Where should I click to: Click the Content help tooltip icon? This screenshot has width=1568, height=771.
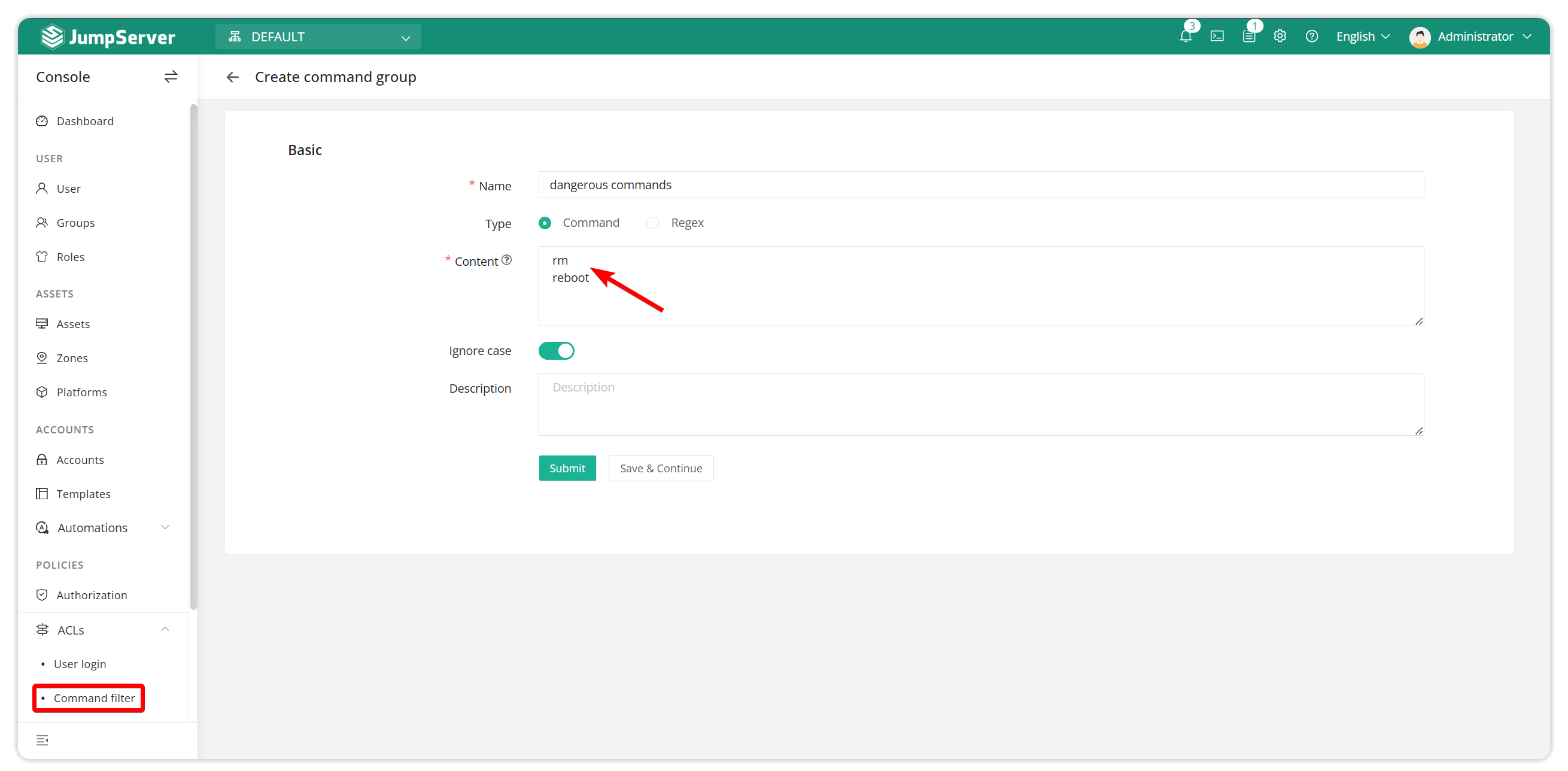coord(506,260)
